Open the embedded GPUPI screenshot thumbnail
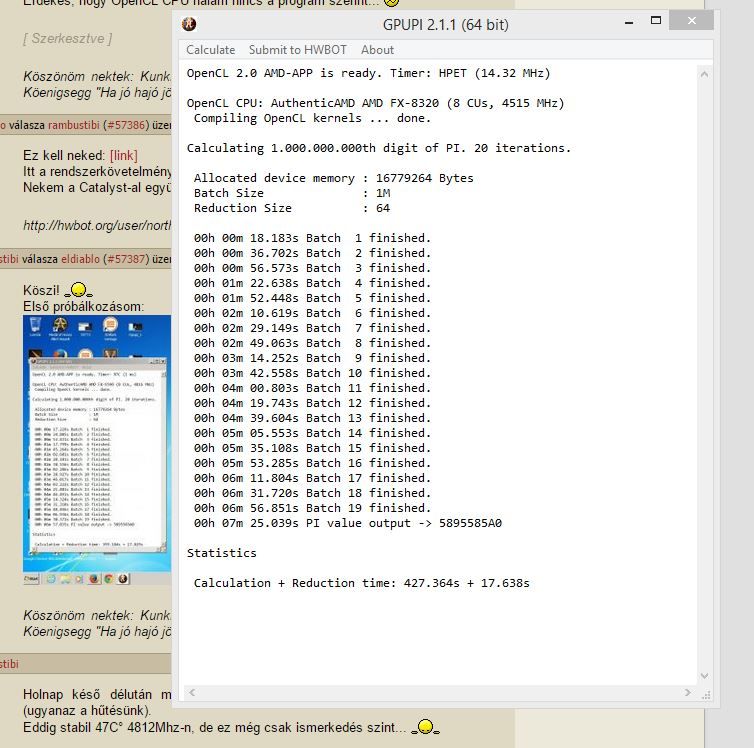Viewport: 754px width, 748px height. tap(97, 450)
